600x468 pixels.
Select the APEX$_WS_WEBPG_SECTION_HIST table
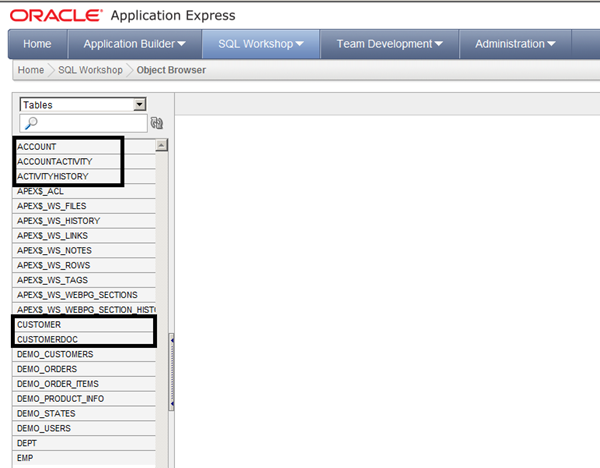click(x=84, y=310)
